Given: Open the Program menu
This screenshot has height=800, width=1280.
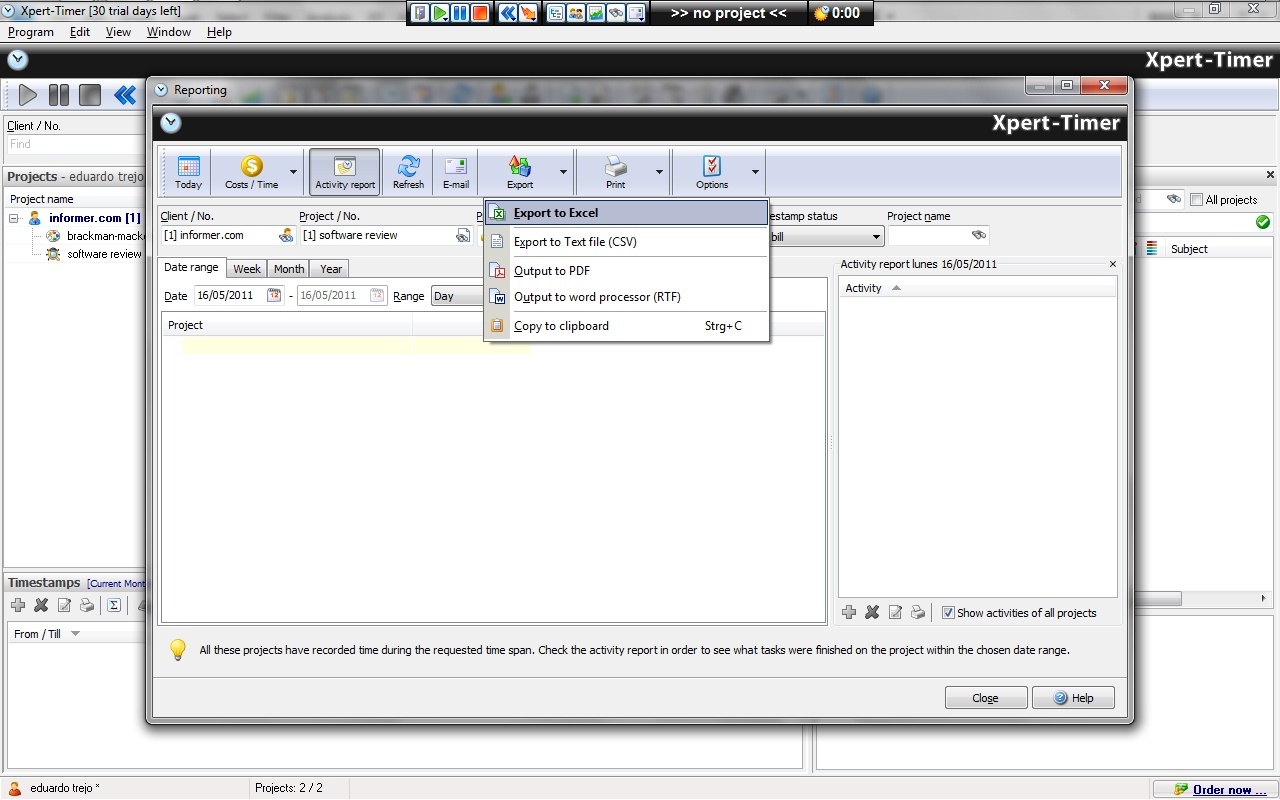Looking at the screenshot, I should click(x=31, y=32).
